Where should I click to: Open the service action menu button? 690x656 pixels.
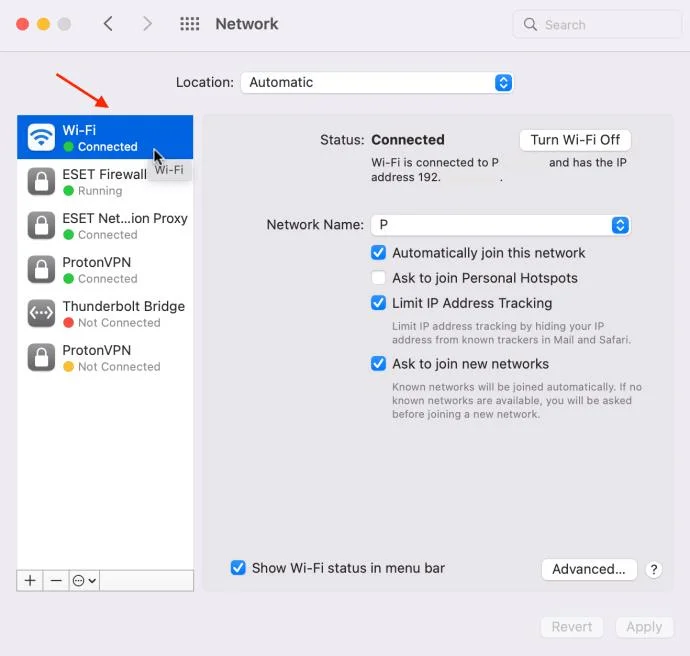[x=84, y=581]
